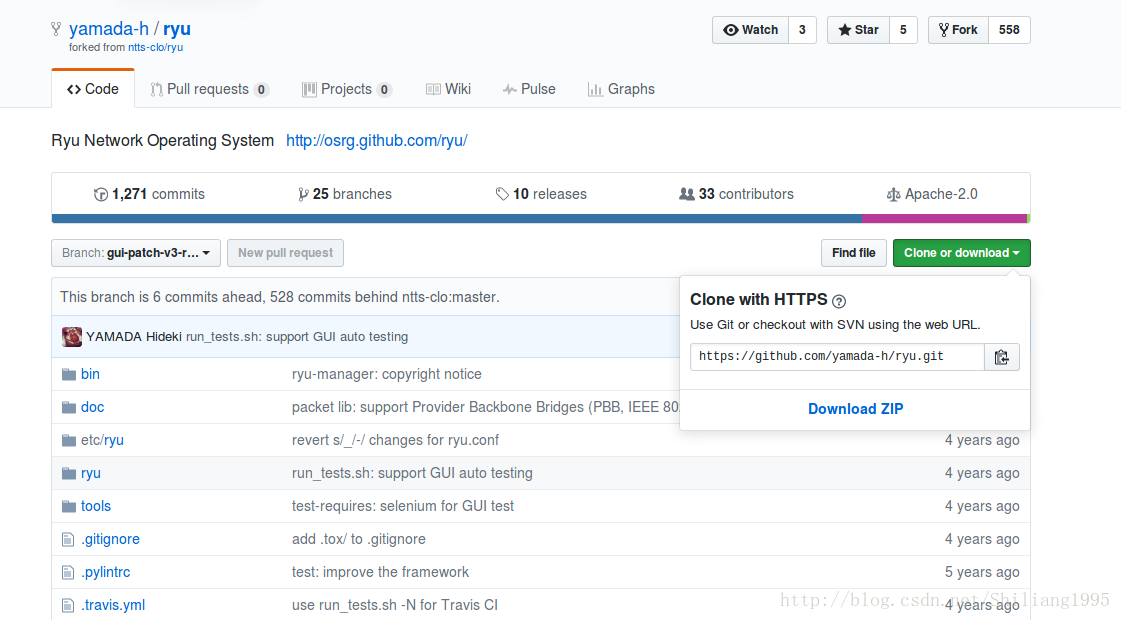Click the releases tag icon
Viewport: 1121px width, 620px height.
pos(502,194)
